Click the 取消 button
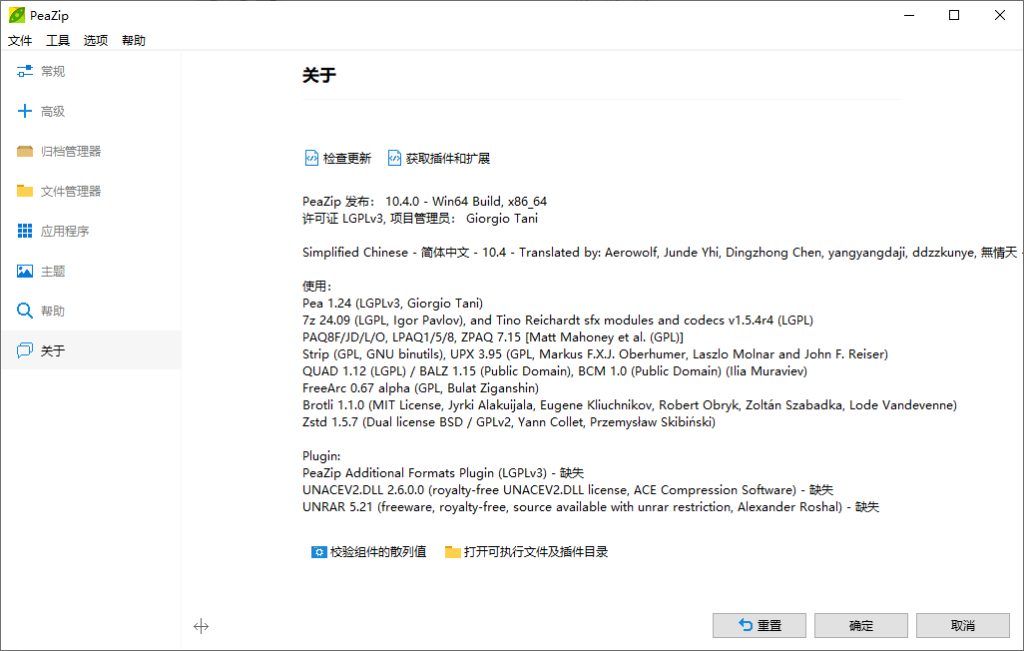 [963, 626]
